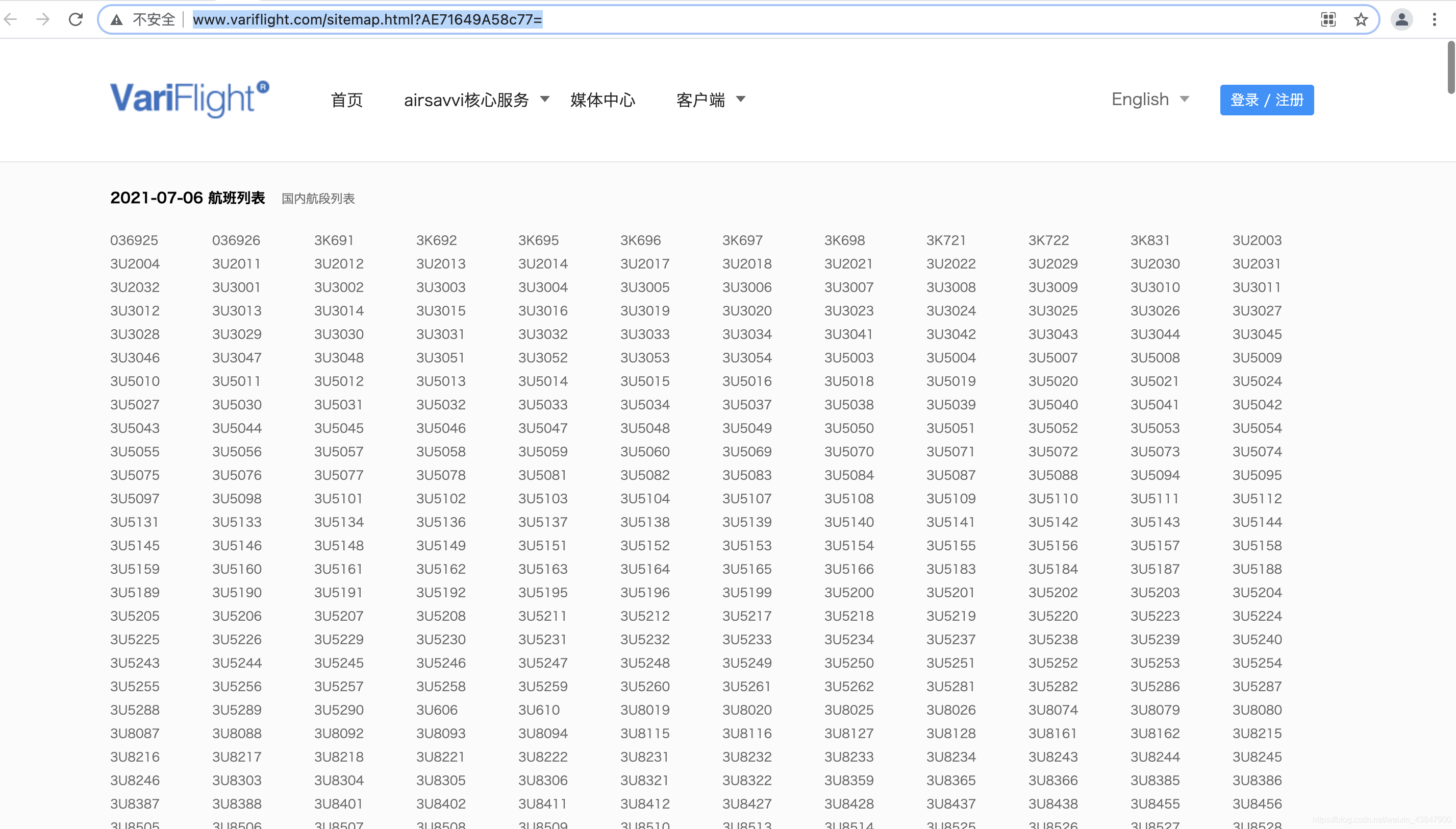
Task: Expand the 客户端 dropdown menu
Action: [711, 100]
